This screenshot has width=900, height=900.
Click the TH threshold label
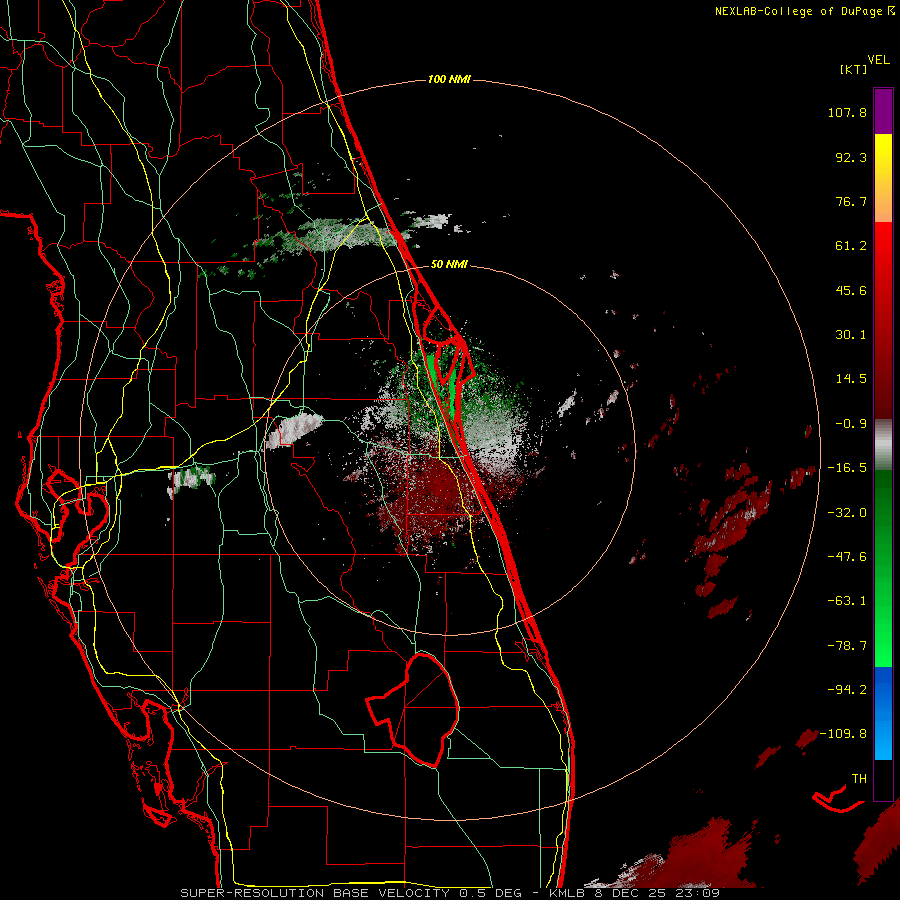pos(859,779)
